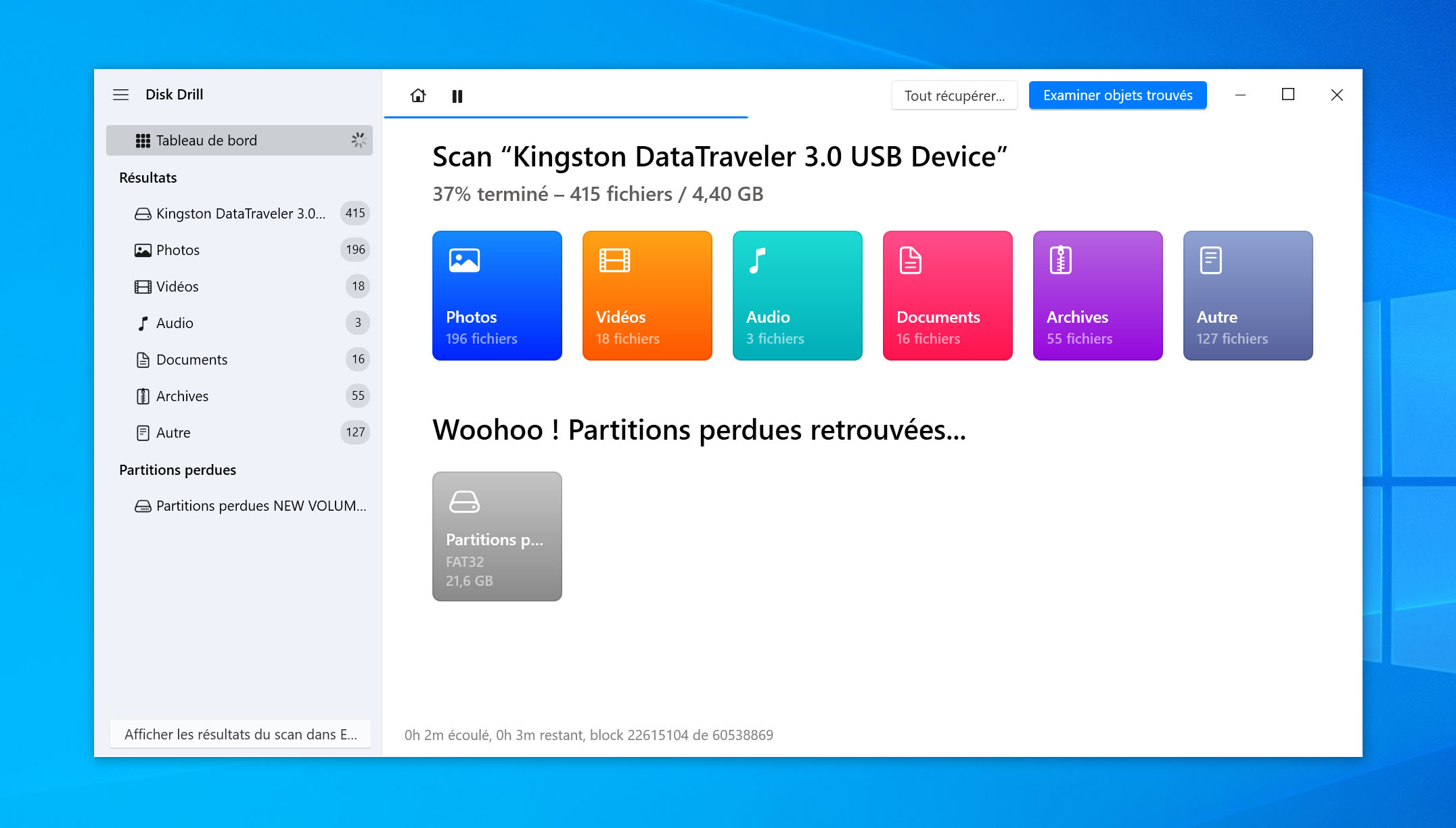Click the 55 count badge for Archives
Viewport: 1456px width, 828px height.
358,396
